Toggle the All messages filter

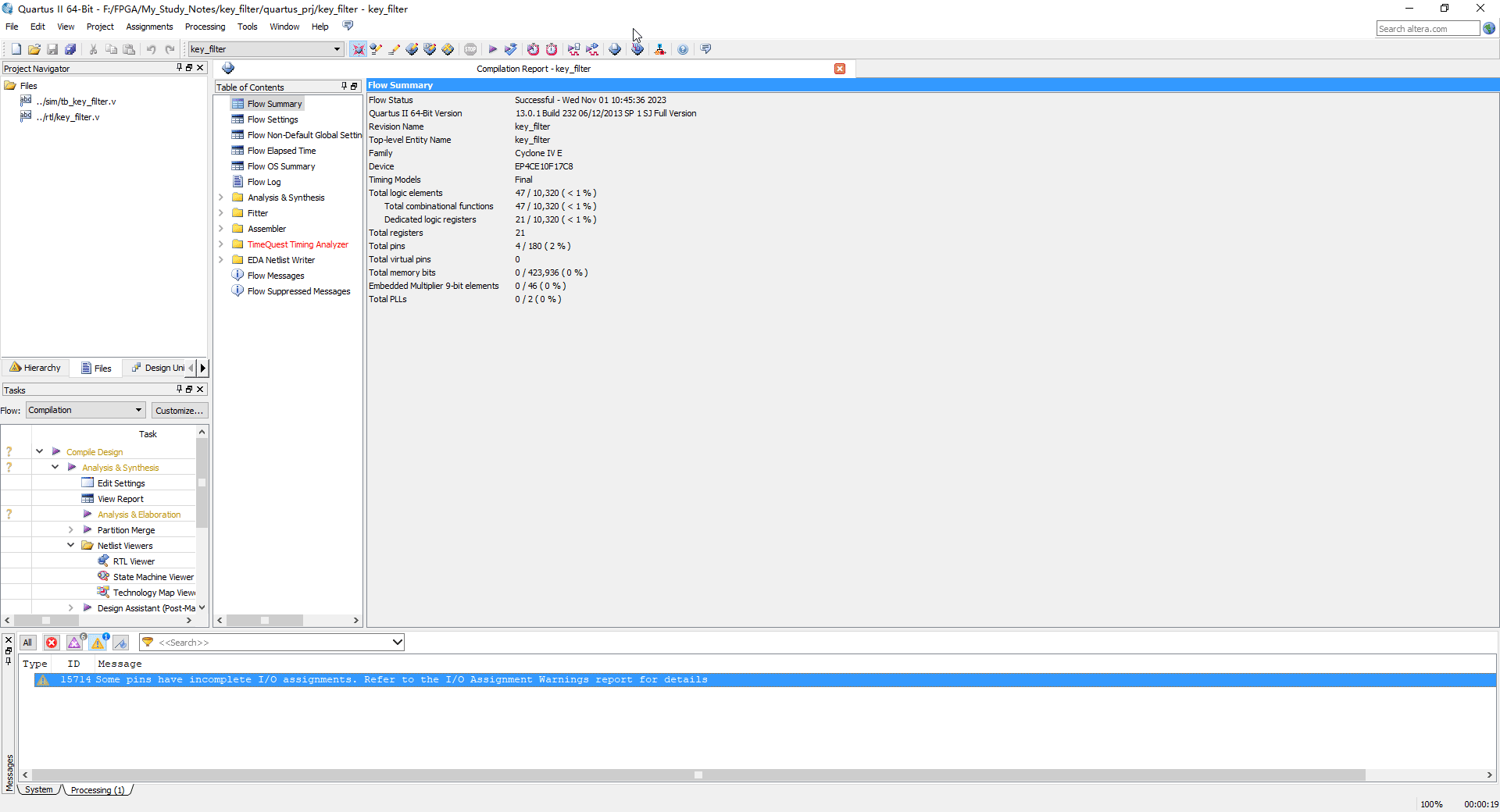(x=27, y=643)
